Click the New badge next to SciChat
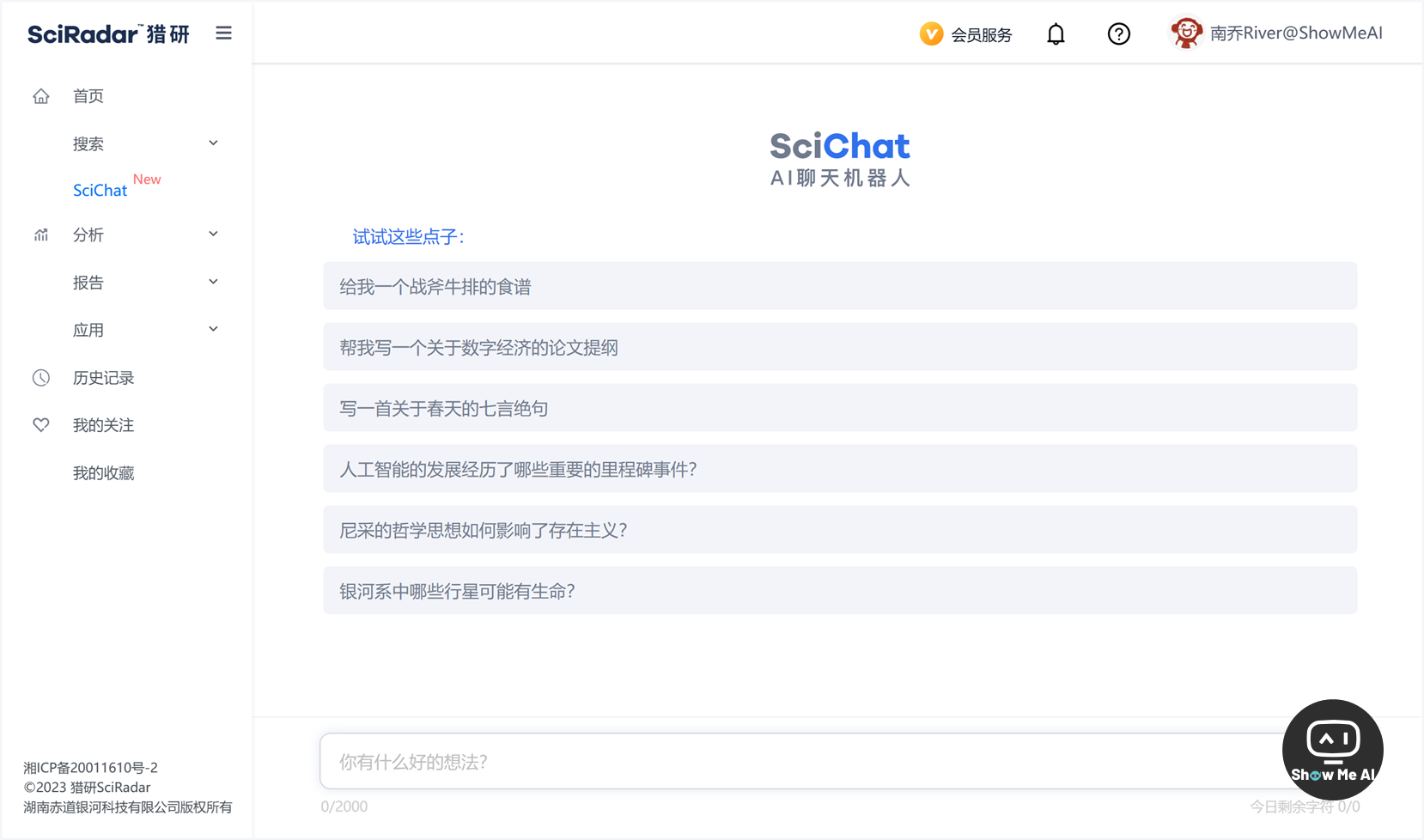Viewport: 1424px width, 840px height. coord(147,180)
